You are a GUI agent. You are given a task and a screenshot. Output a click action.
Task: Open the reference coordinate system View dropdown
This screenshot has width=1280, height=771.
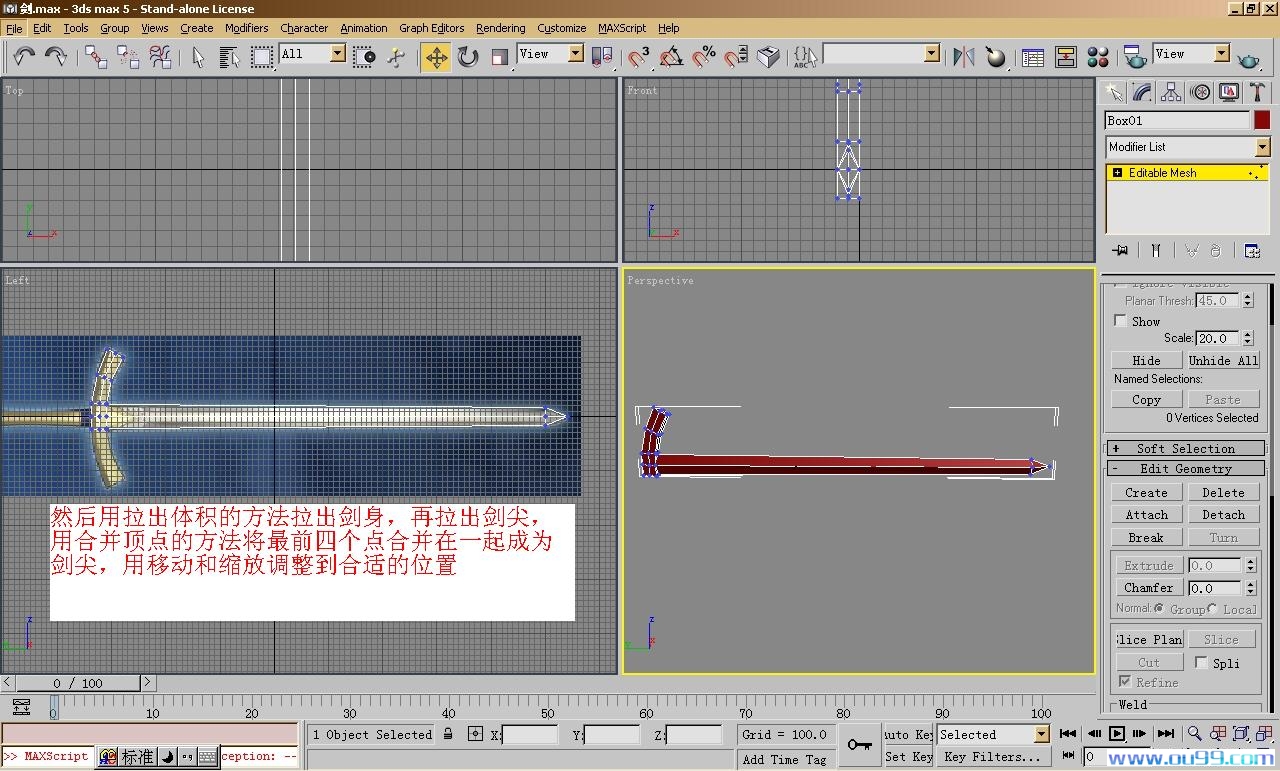pyautogui.click(x=550, y=54)
